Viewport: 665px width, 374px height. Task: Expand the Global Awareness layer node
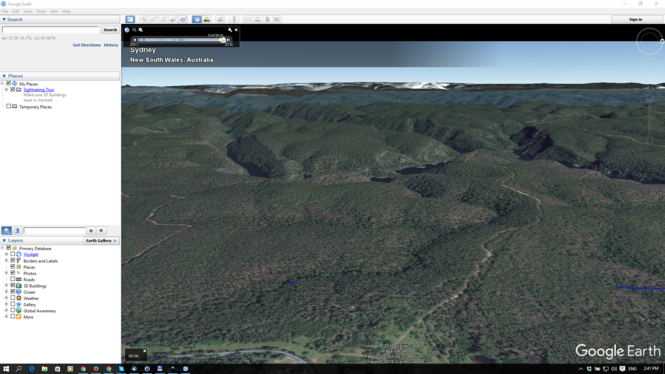[x=6, y=311]
